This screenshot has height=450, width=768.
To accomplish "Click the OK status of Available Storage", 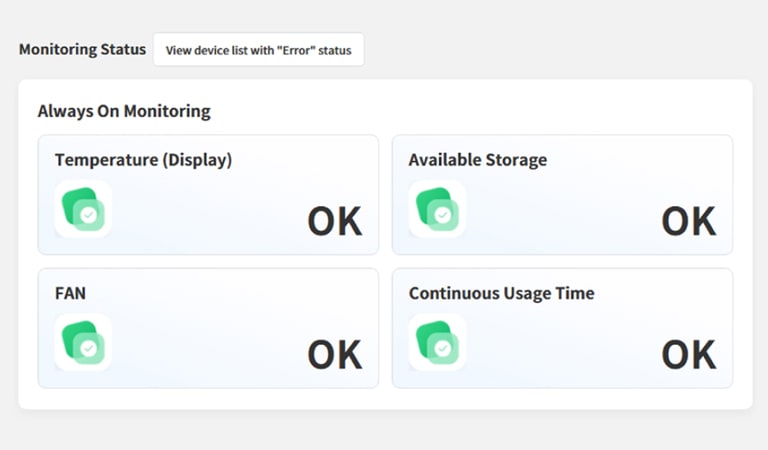I will pos(688,222).
